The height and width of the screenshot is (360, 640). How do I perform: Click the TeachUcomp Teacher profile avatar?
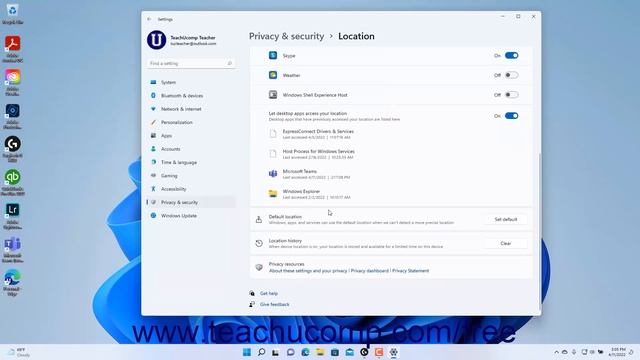pos(156,40)
